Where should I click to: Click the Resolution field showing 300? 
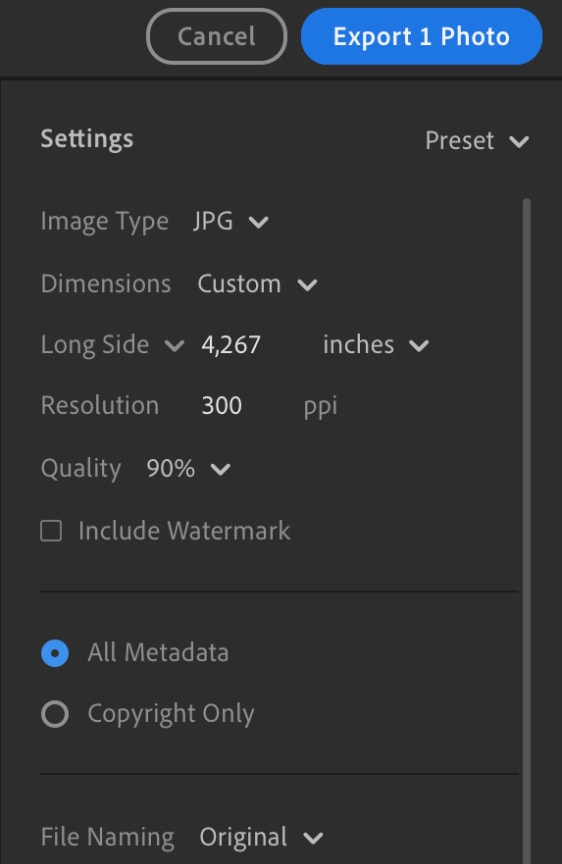pos(221,406)
